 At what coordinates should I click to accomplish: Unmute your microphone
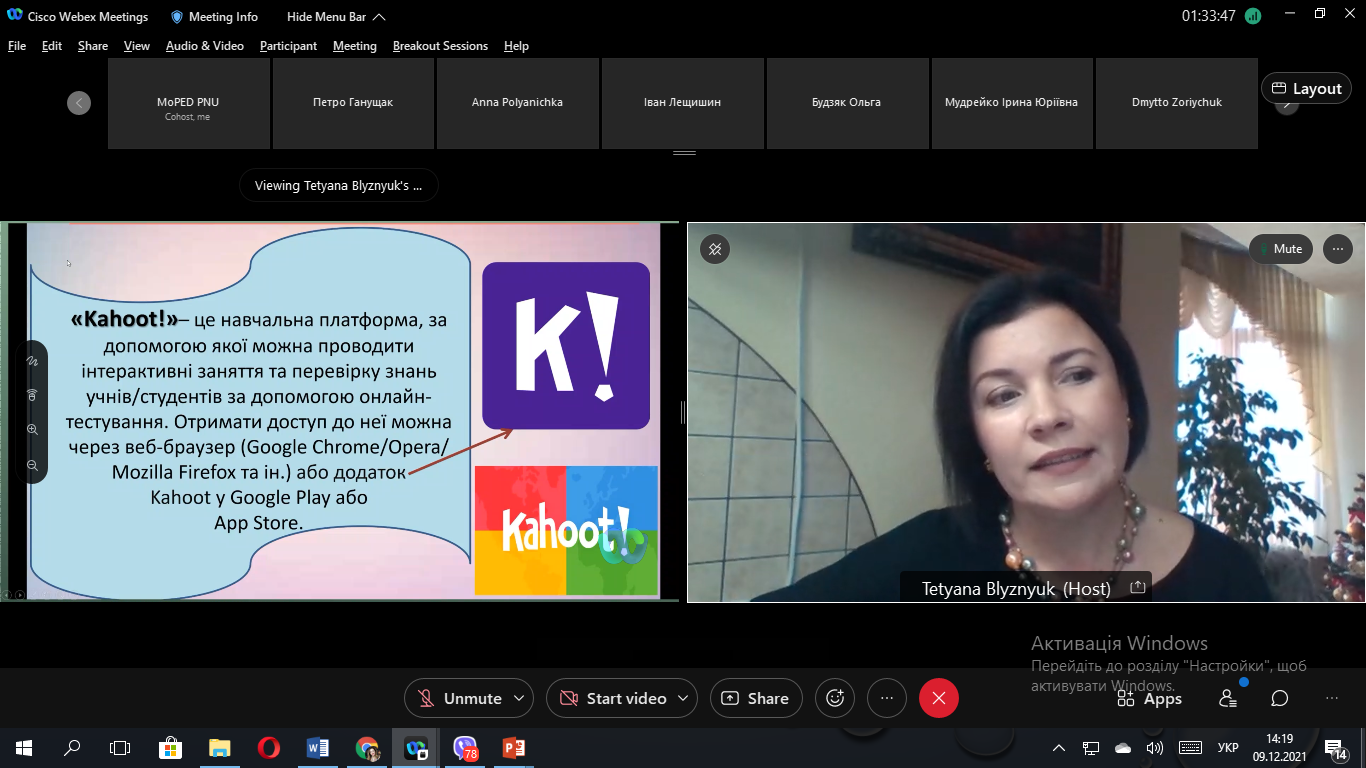[x=458, y=698]
